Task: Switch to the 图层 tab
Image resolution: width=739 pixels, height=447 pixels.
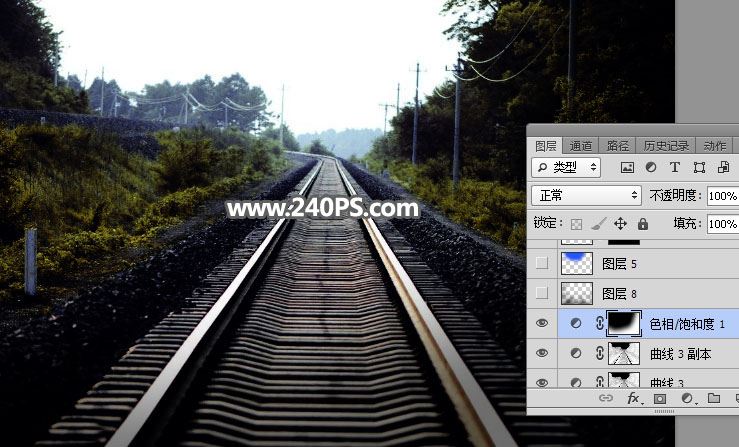Action: coord(545,146)
